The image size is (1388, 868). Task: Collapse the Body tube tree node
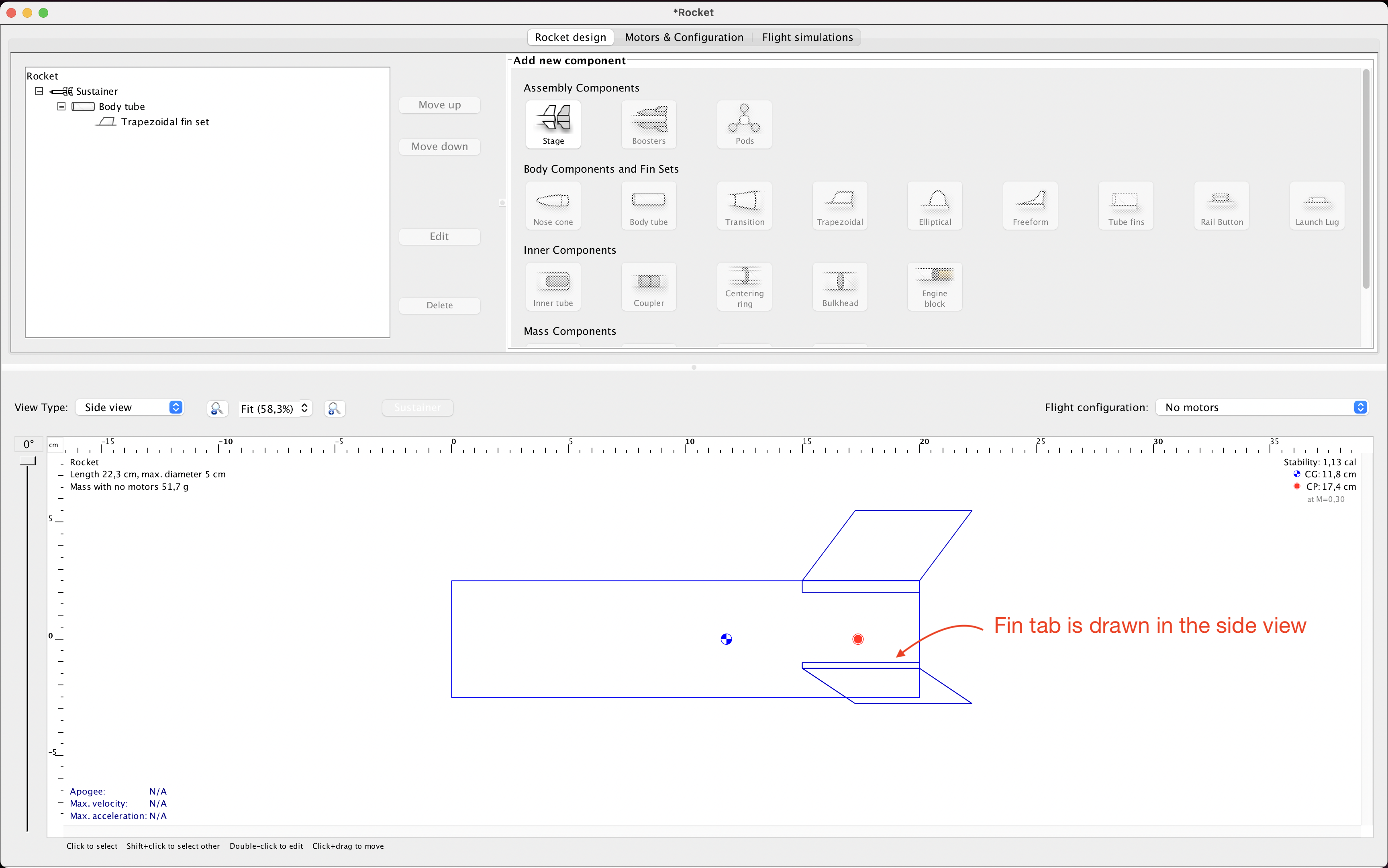61,106
